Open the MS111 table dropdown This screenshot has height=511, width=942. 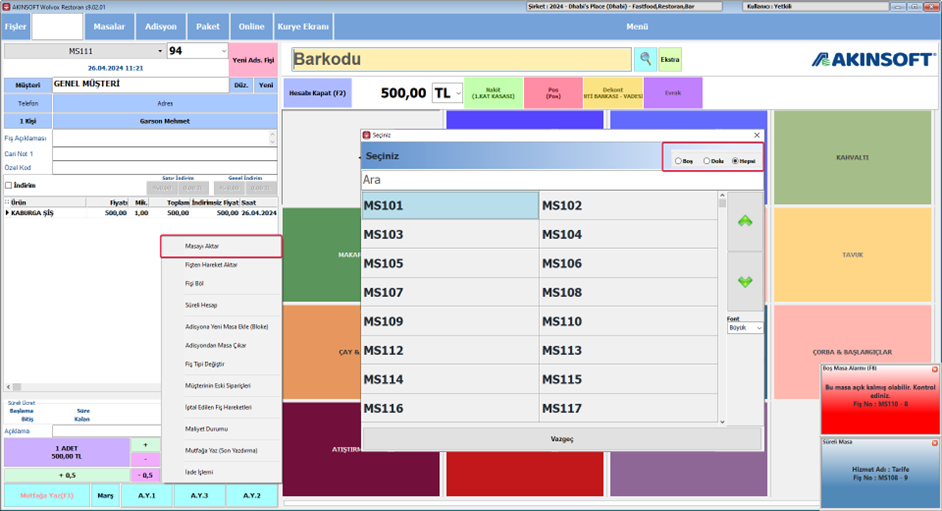coord(160,51)
